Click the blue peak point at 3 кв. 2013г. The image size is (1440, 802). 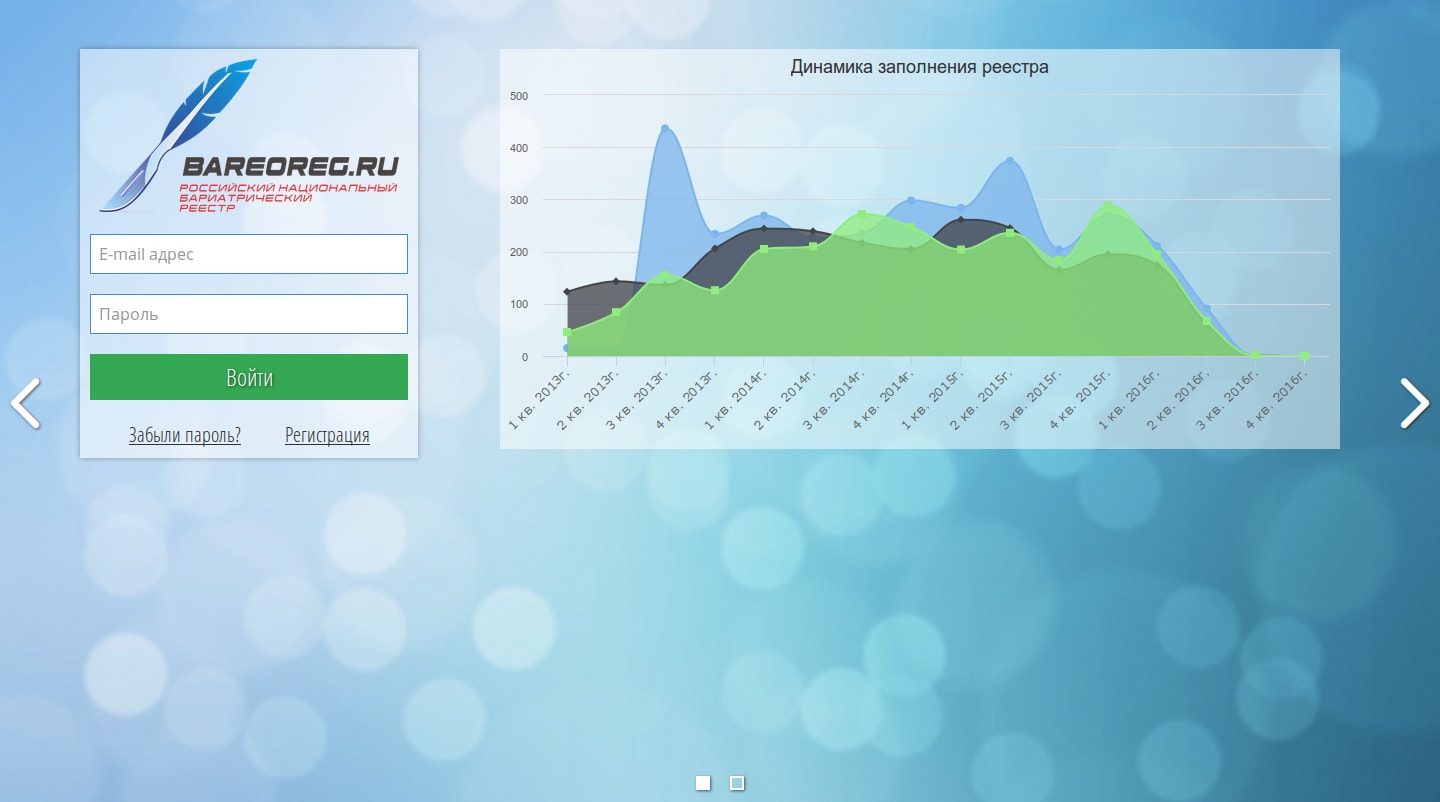coord(665,129)
